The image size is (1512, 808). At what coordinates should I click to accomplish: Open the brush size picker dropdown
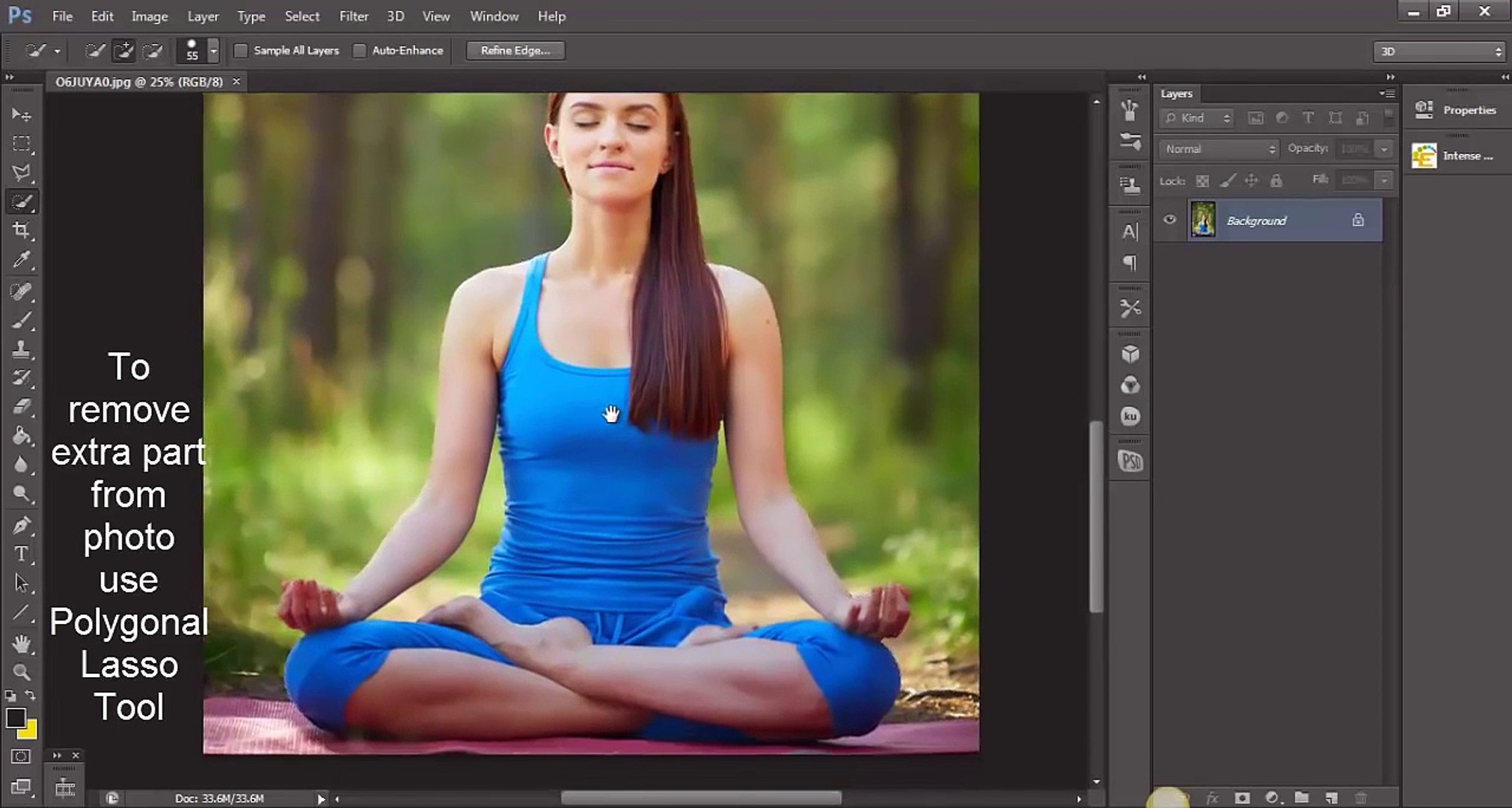coord(213,51)
